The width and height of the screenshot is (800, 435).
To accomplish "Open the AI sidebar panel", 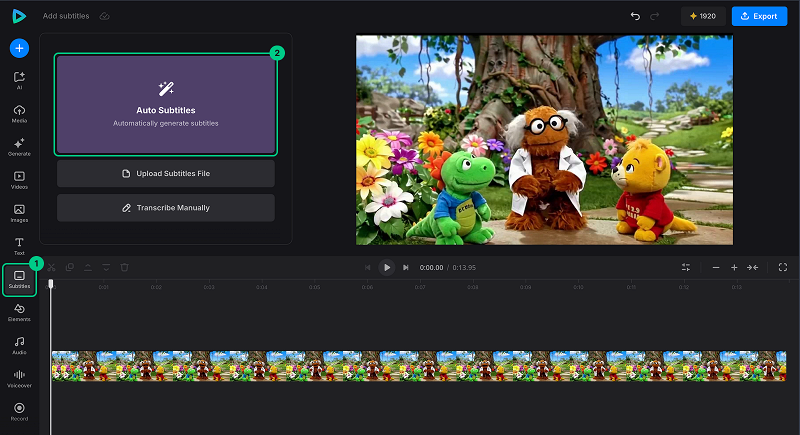I will click(x=19, y=80).
